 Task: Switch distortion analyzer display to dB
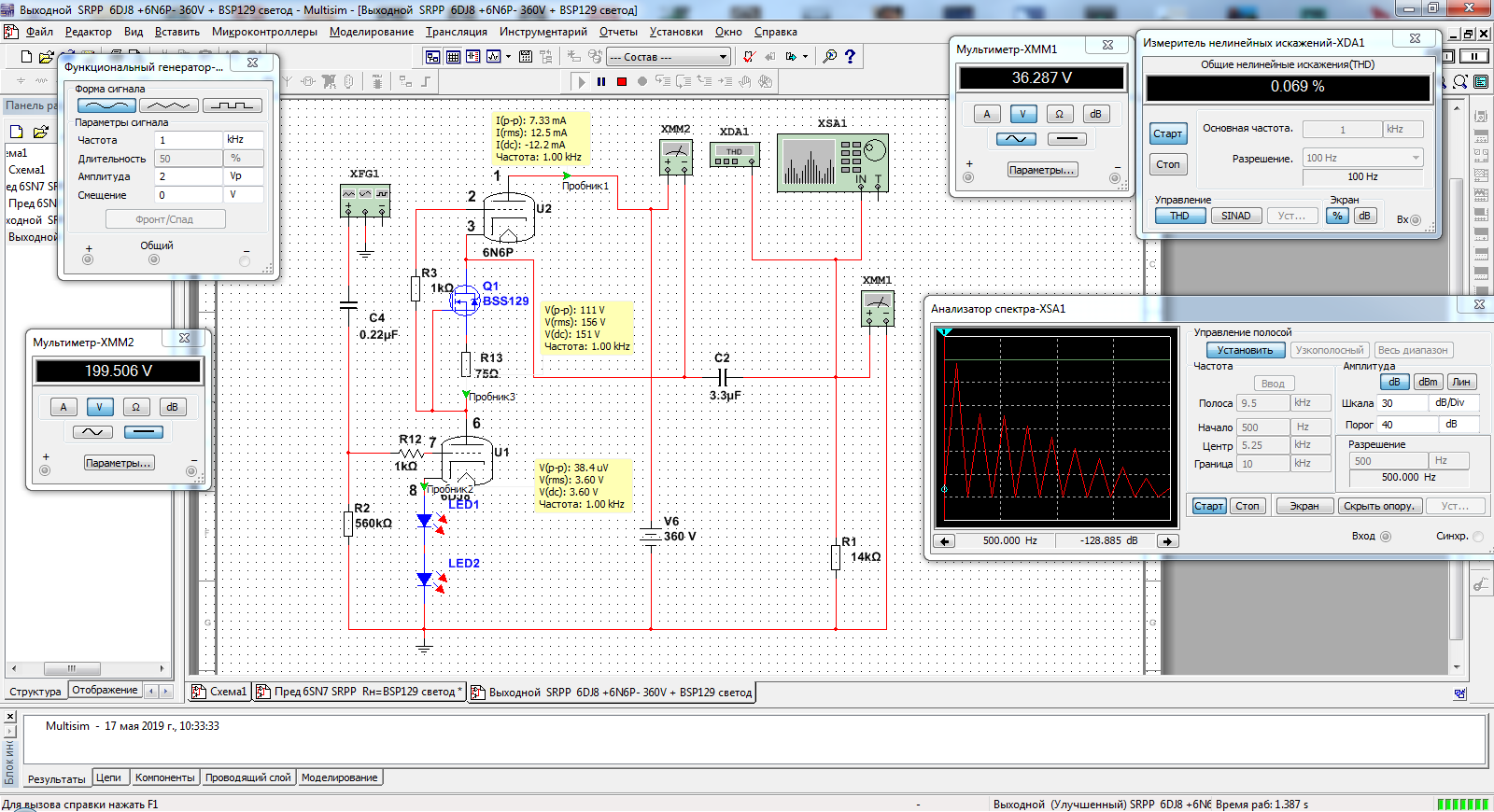click(x=1364, y=216)
